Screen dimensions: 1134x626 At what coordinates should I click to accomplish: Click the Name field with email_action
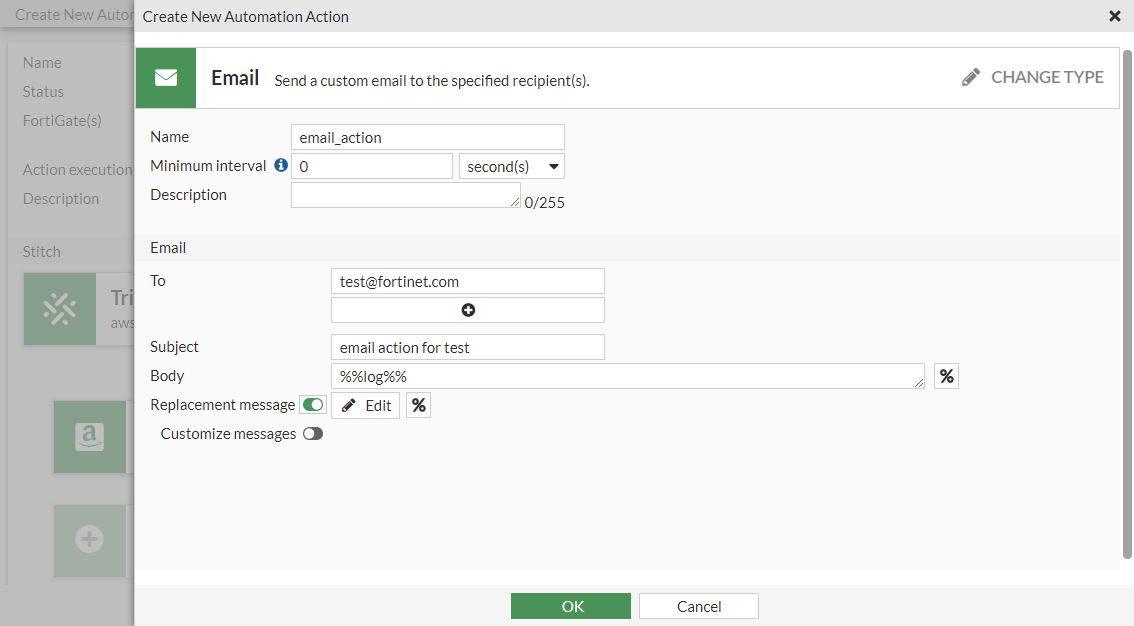(428, 137)
